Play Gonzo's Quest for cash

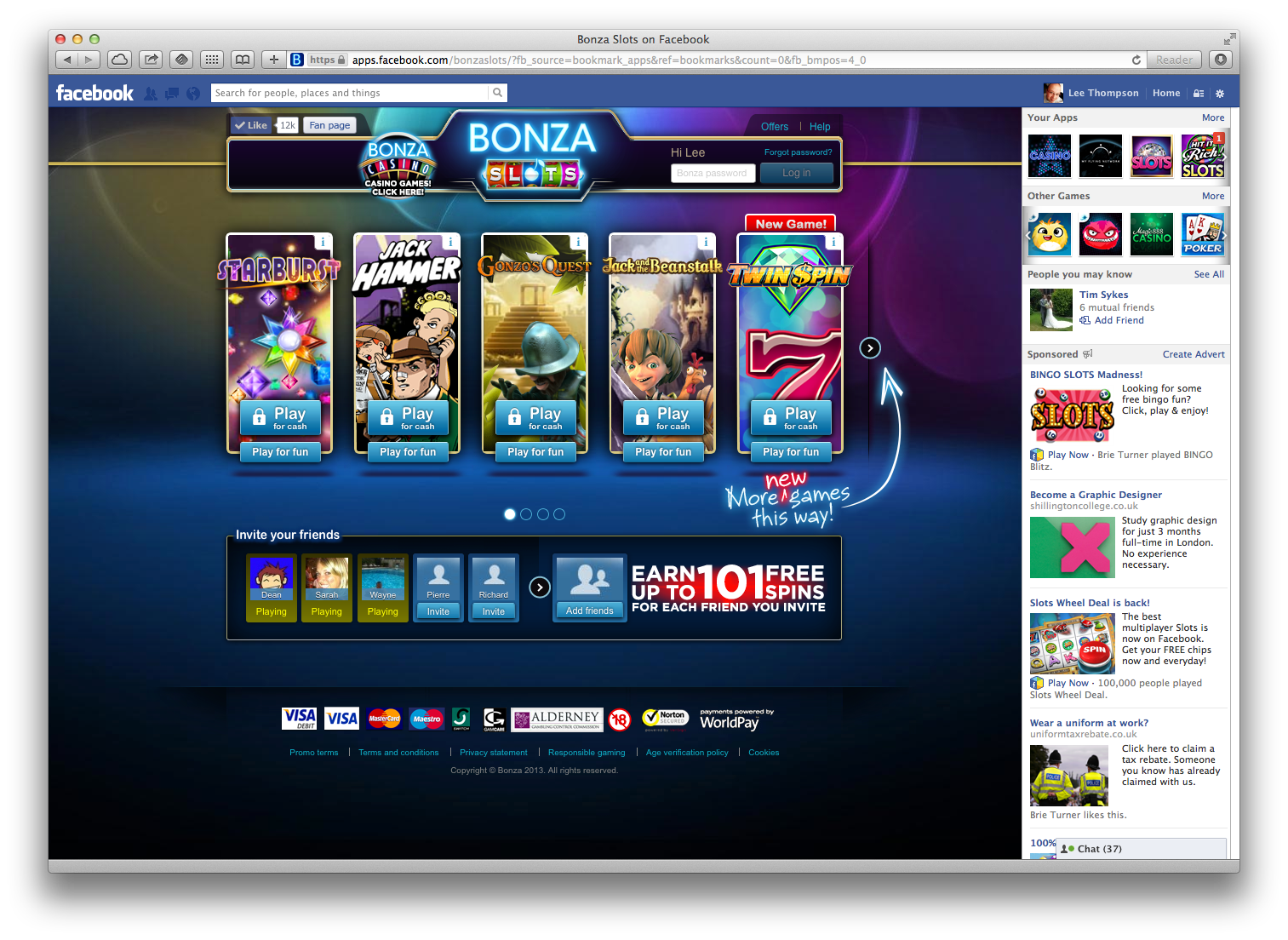535,418
